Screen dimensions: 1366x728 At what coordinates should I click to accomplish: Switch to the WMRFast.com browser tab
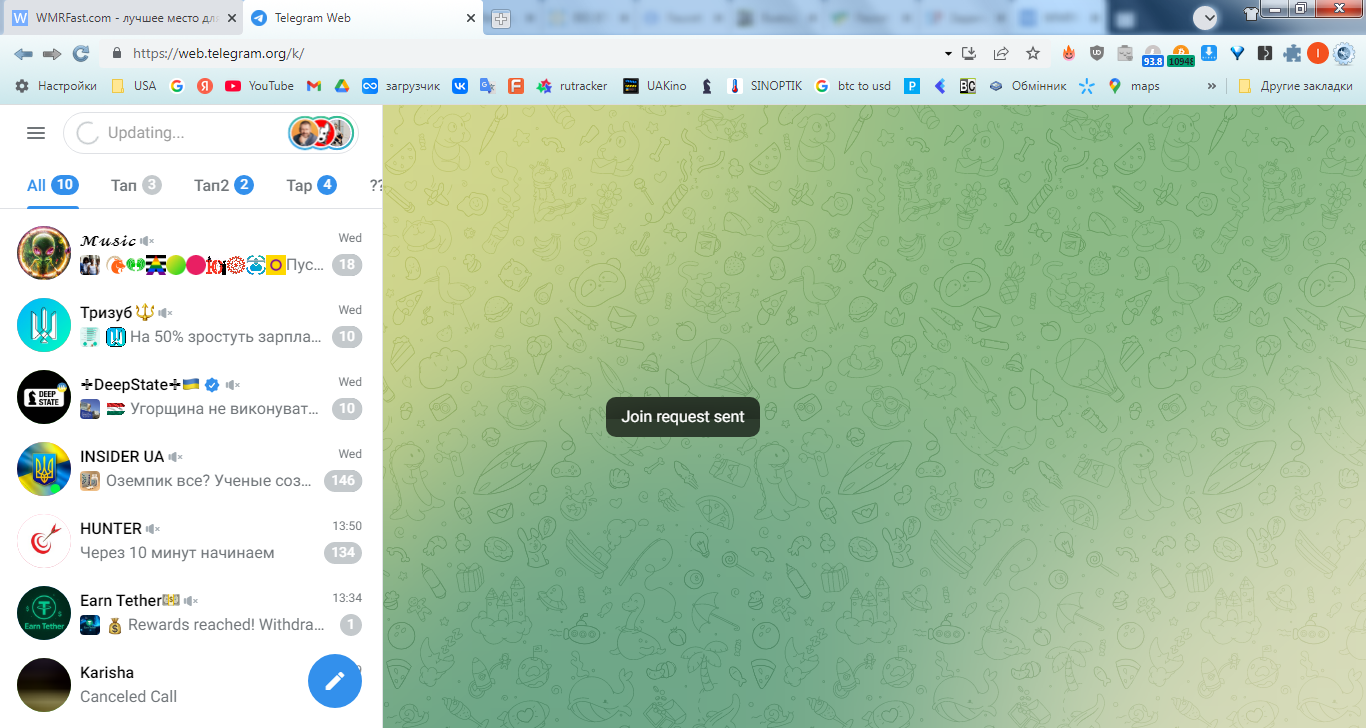pyautogui.click(x=123, y=18)
